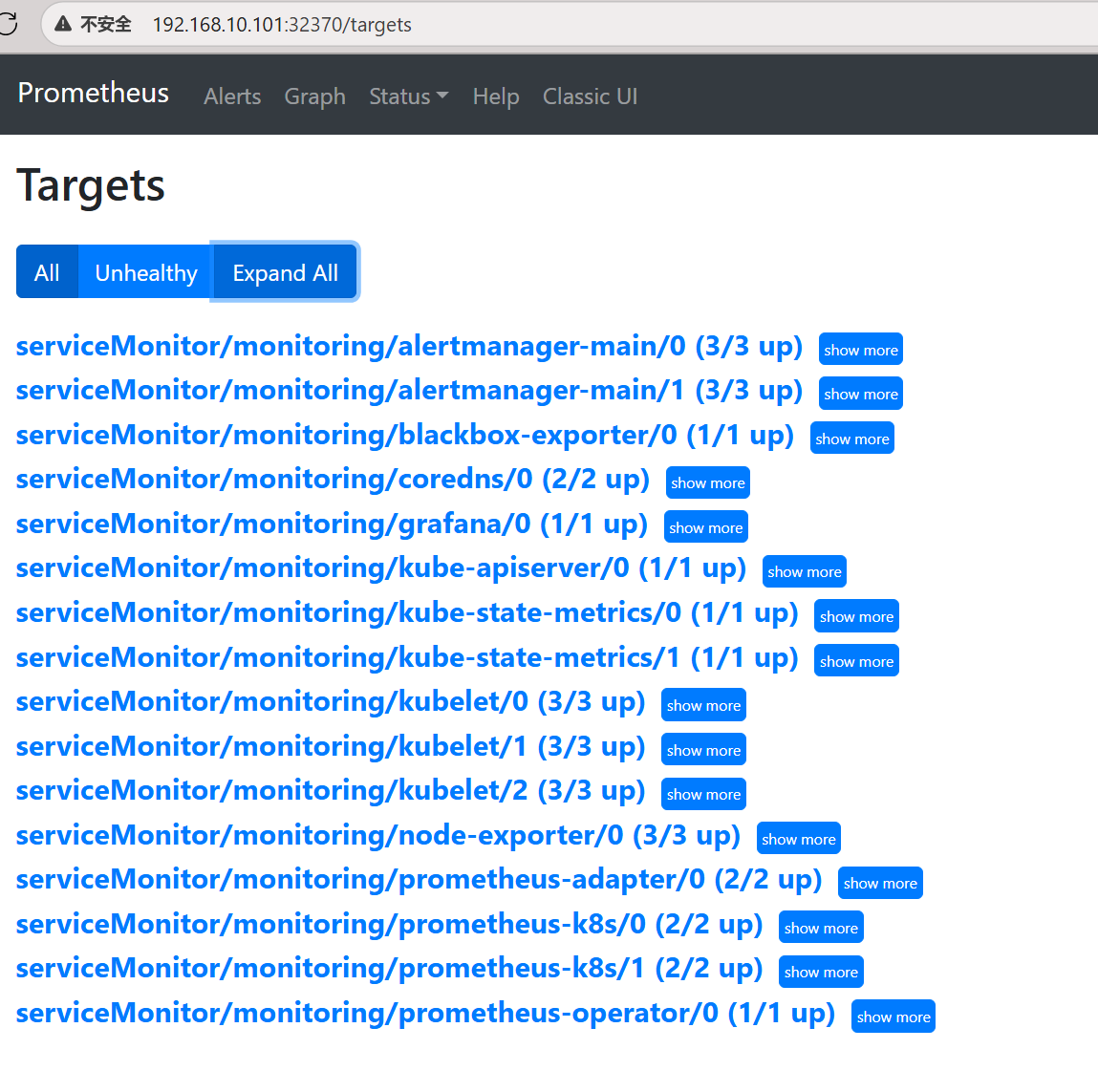Open the coredns/0 target link
This screenshot has width=1098, height=1092.
click(x=333, y=480)
